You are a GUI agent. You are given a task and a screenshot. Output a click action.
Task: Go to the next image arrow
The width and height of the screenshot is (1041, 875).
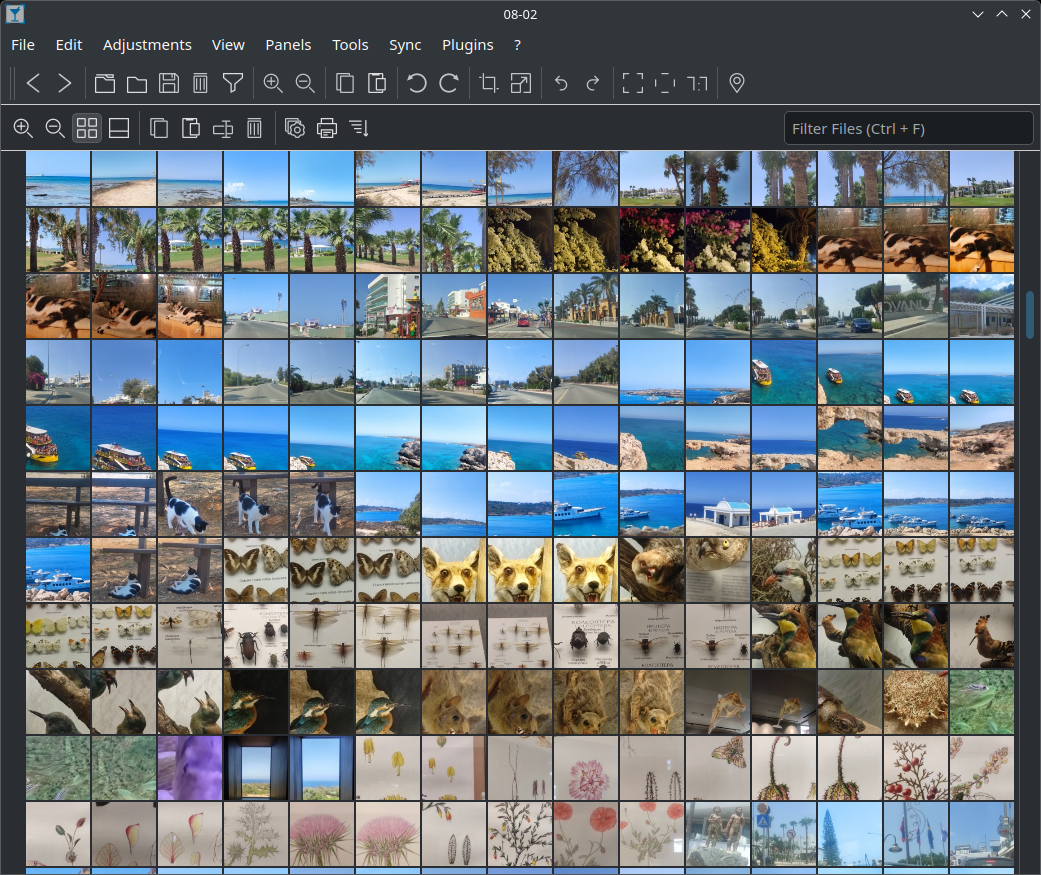65,83
